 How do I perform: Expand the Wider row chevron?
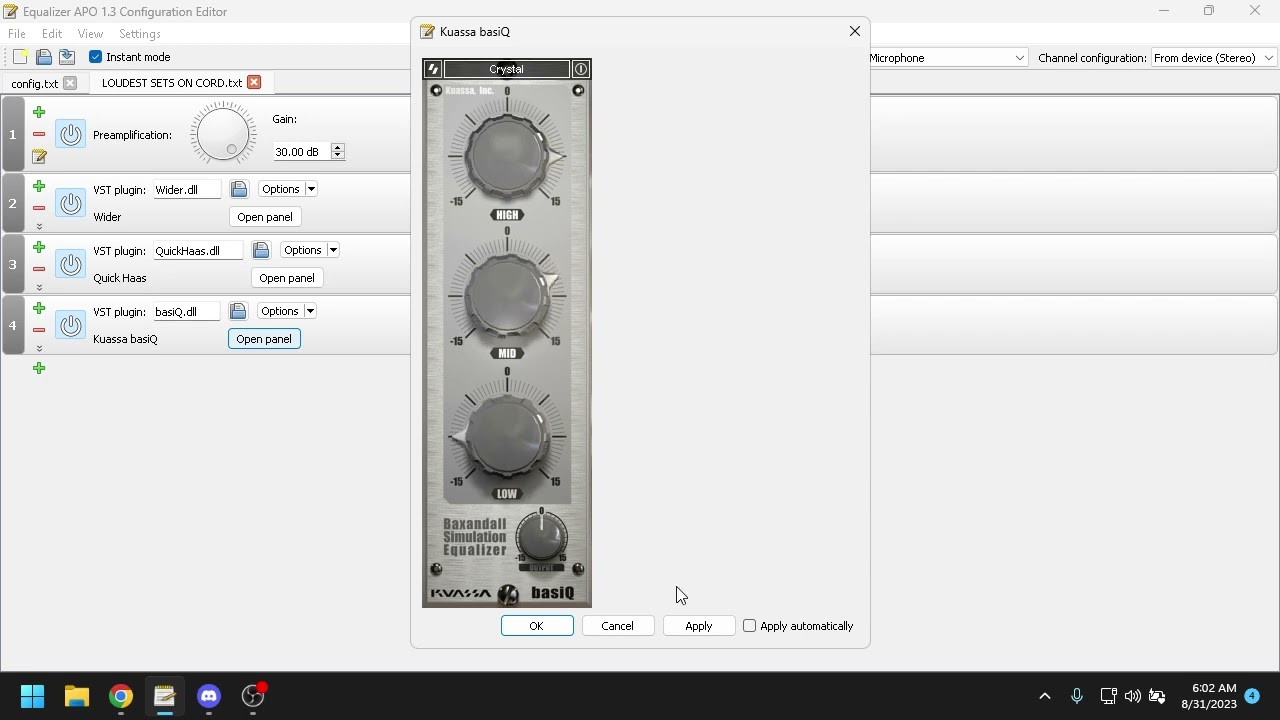tap(39, 227)
